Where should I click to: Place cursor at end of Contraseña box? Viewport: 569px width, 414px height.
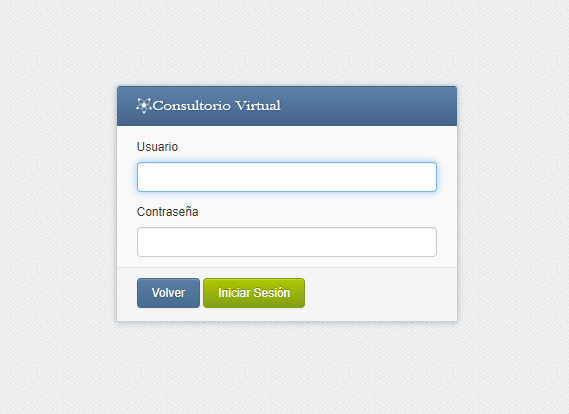(x=431, y=242)
